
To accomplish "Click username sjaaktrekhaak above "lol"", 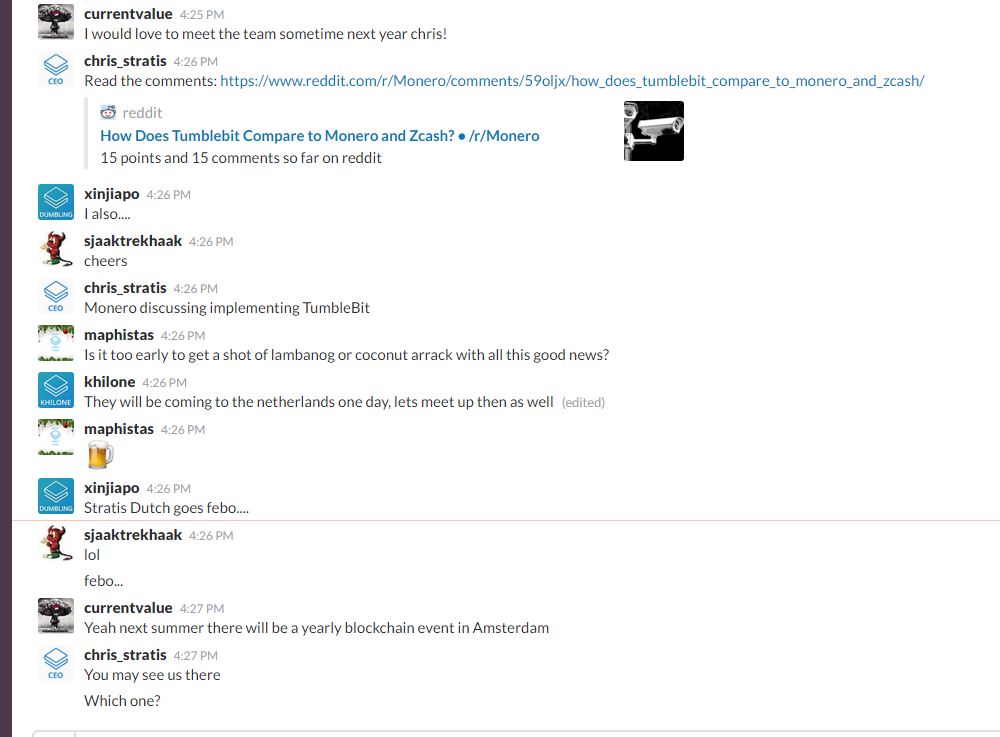I will coord(133,535).
